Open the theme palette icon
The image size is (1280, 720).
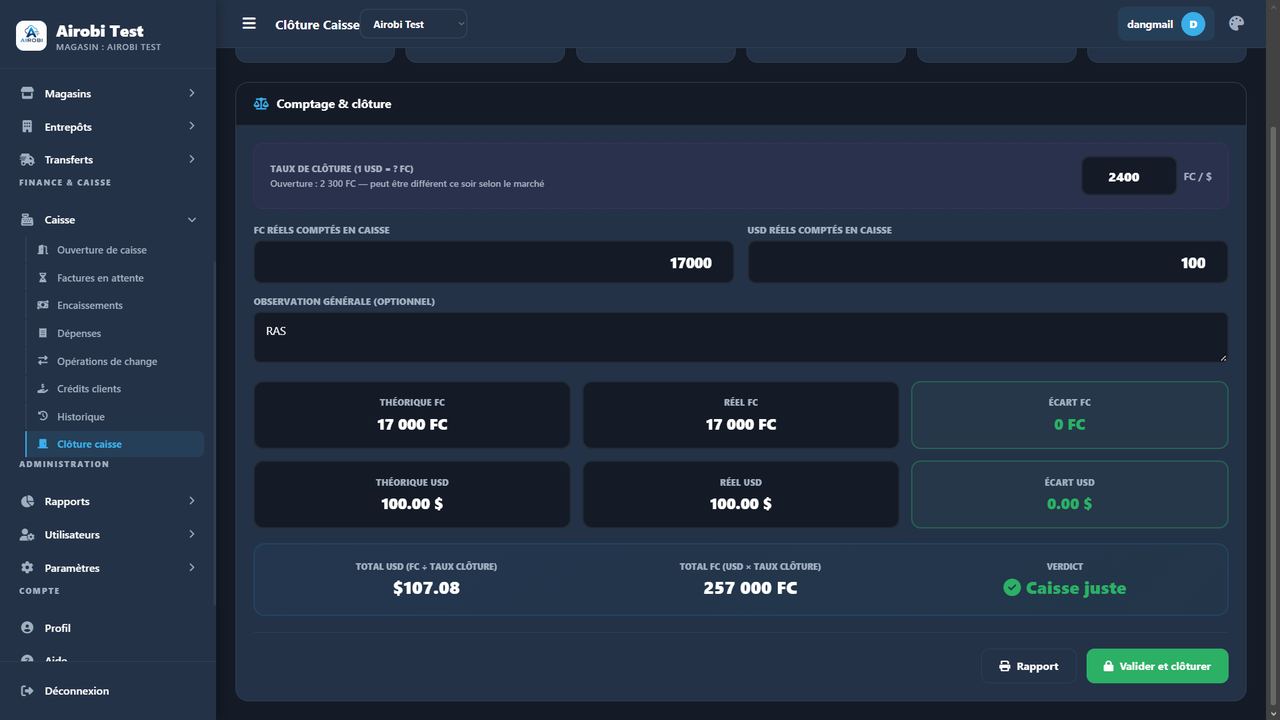[1236, 24]
